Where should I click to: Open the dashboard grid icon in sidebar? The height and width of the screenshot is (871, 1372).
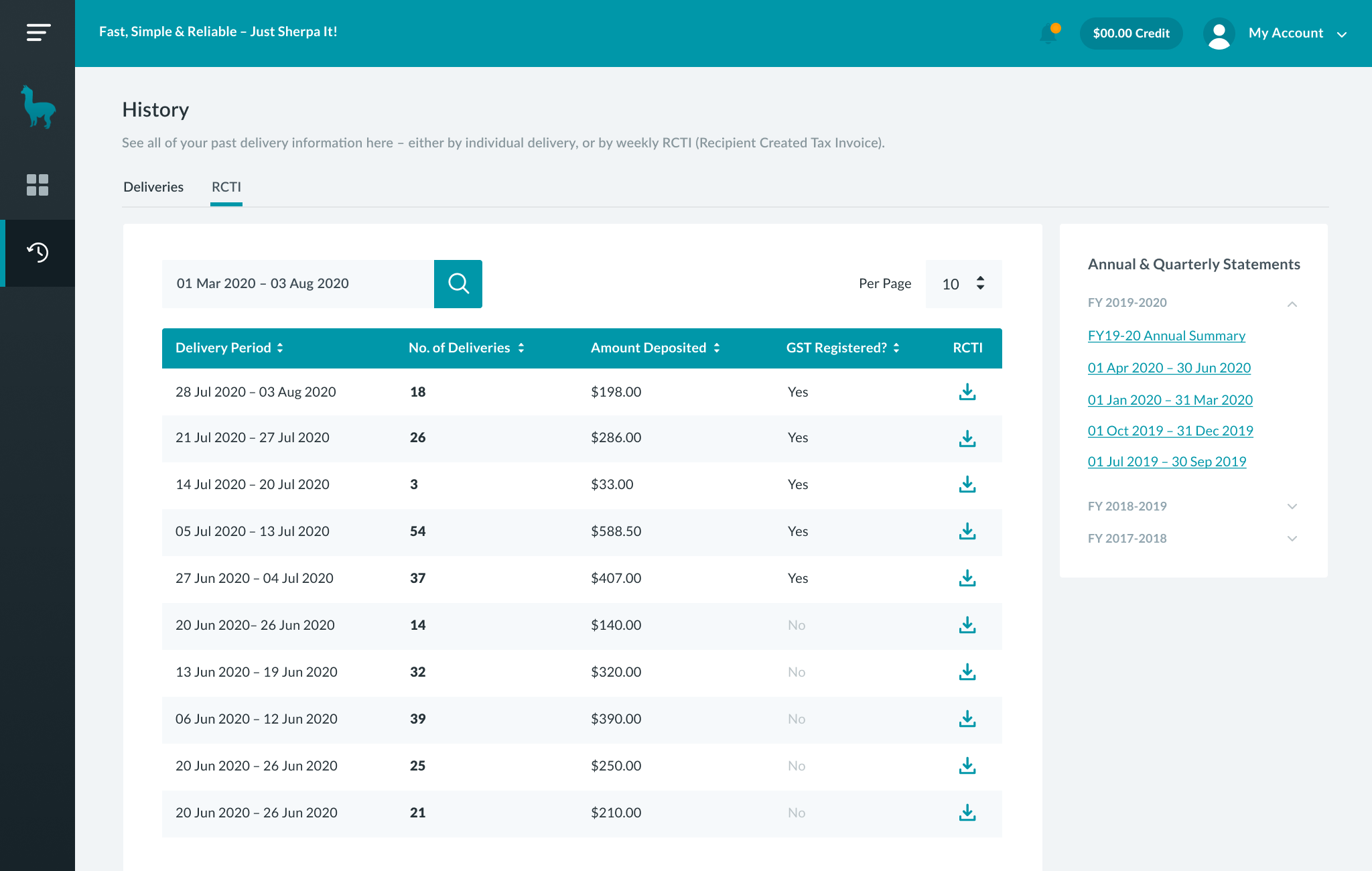point(38,185)
